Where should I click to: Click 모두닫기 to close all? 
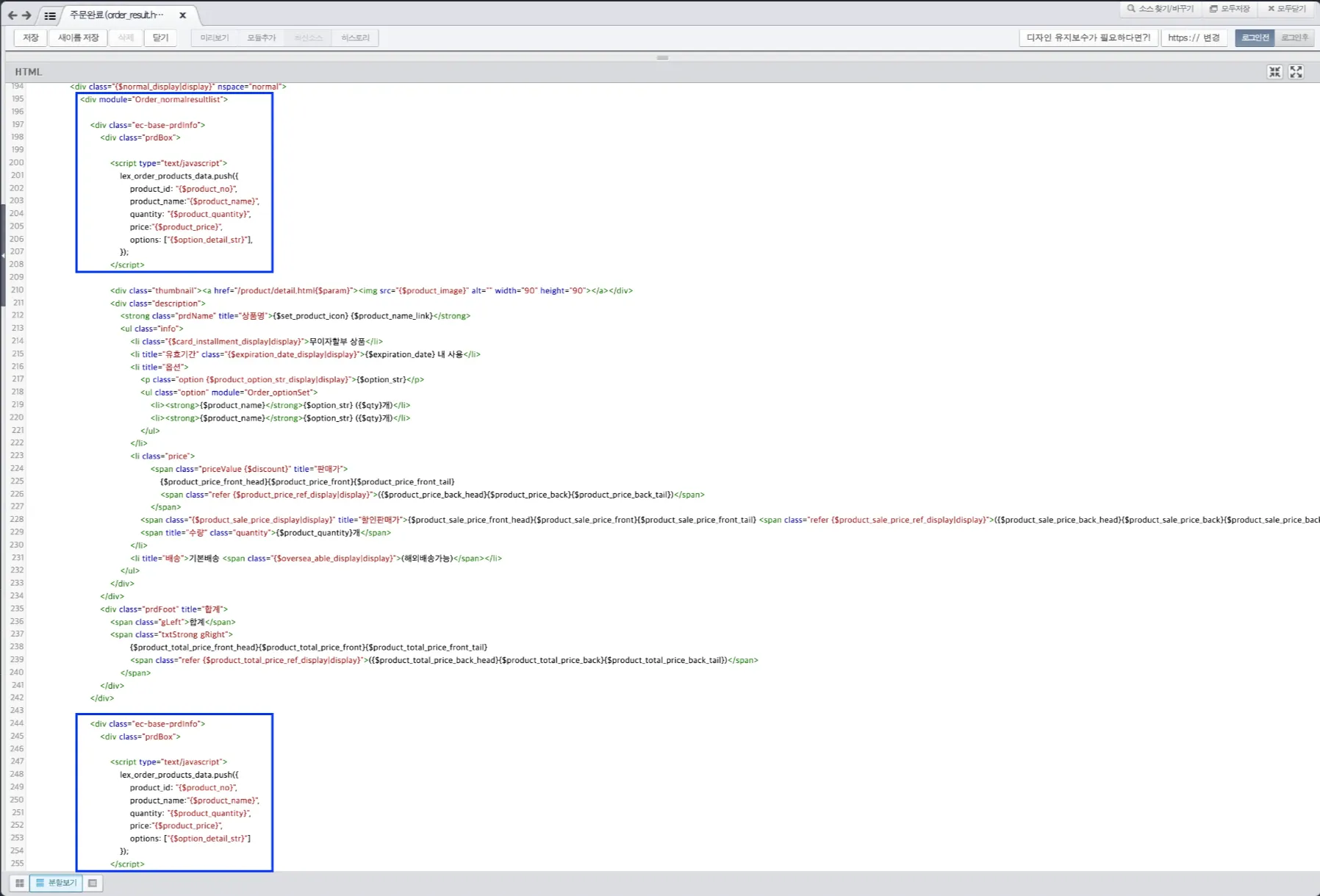[1287, 9]
